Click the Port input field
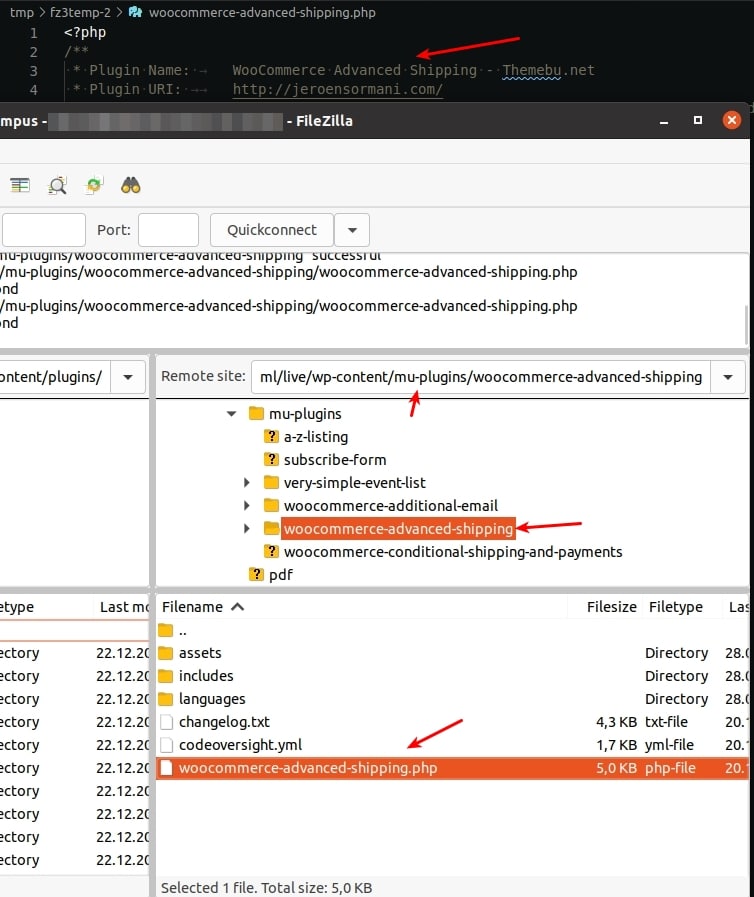The image size is (754, 897). coord(168,230)
